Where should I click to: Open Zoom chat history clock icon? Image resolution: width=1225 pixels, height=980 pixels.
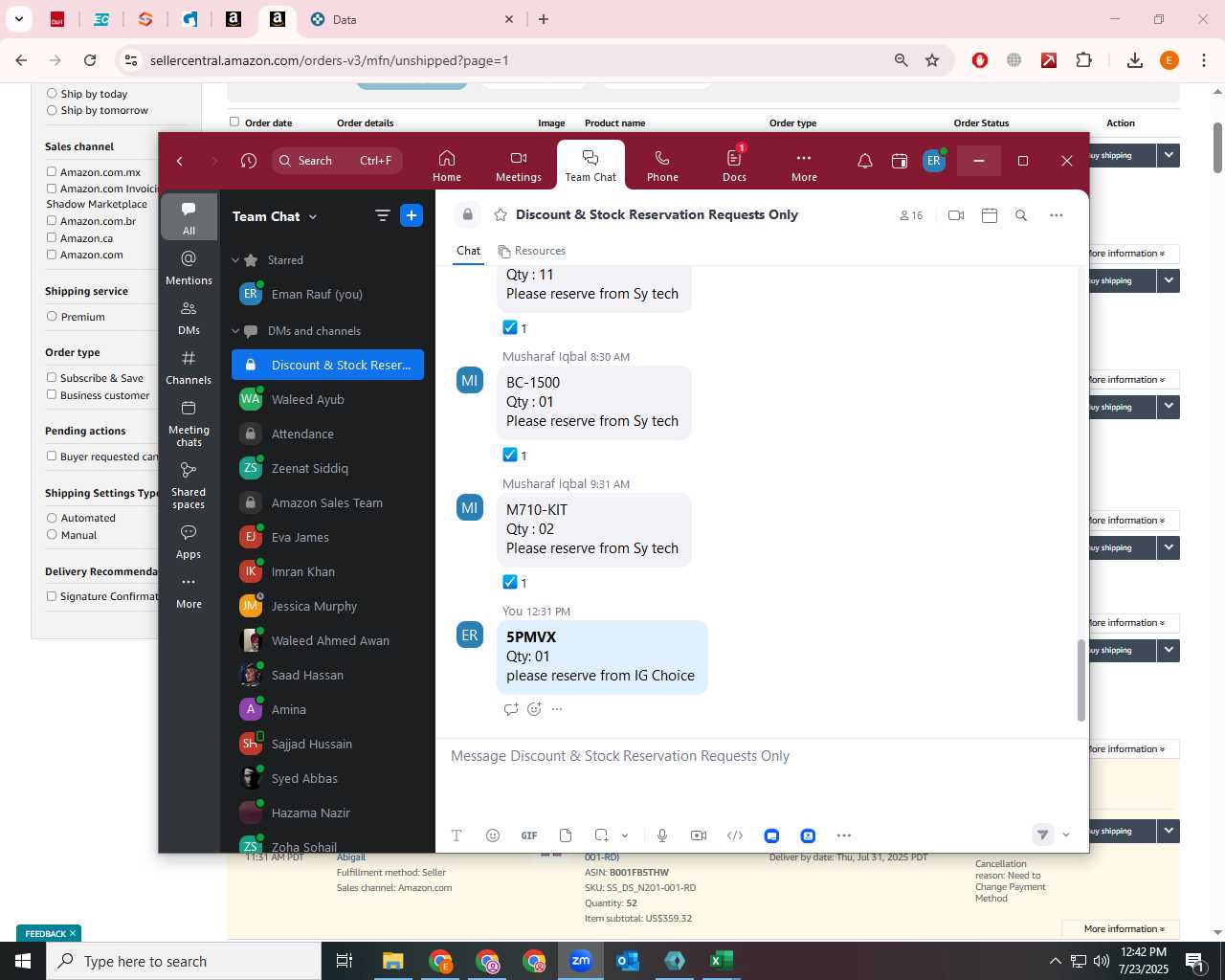[x=249, y=161]
